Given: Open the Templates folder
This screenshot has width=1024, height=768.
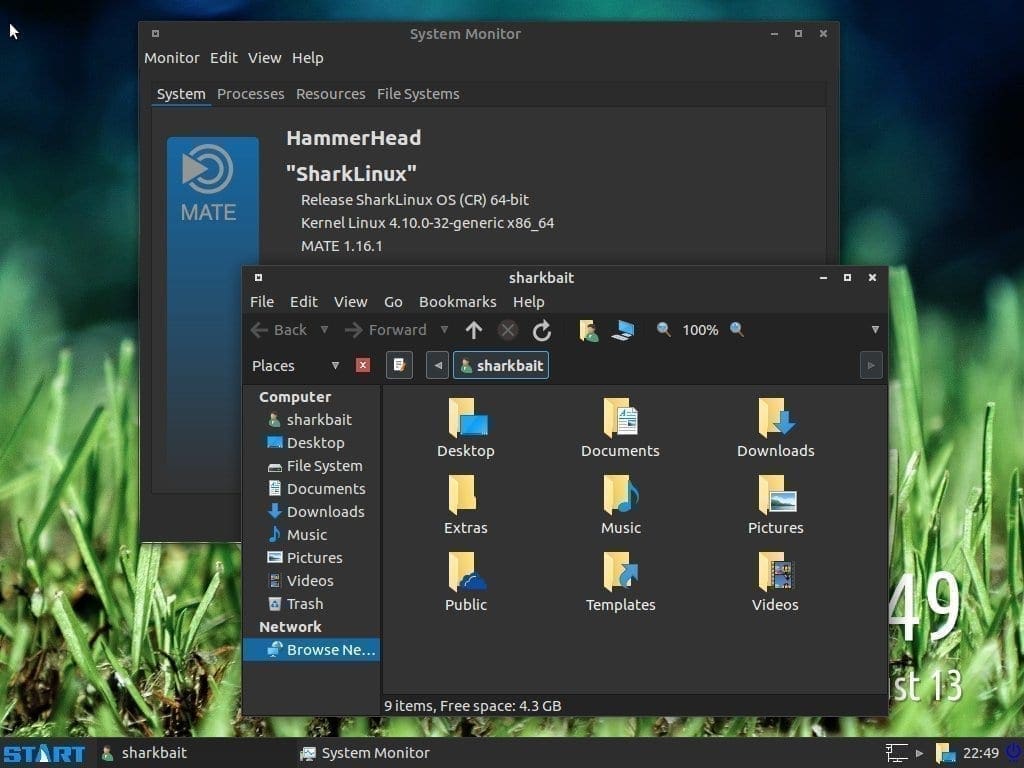Looking at the screenshot, I should point(620,581).
